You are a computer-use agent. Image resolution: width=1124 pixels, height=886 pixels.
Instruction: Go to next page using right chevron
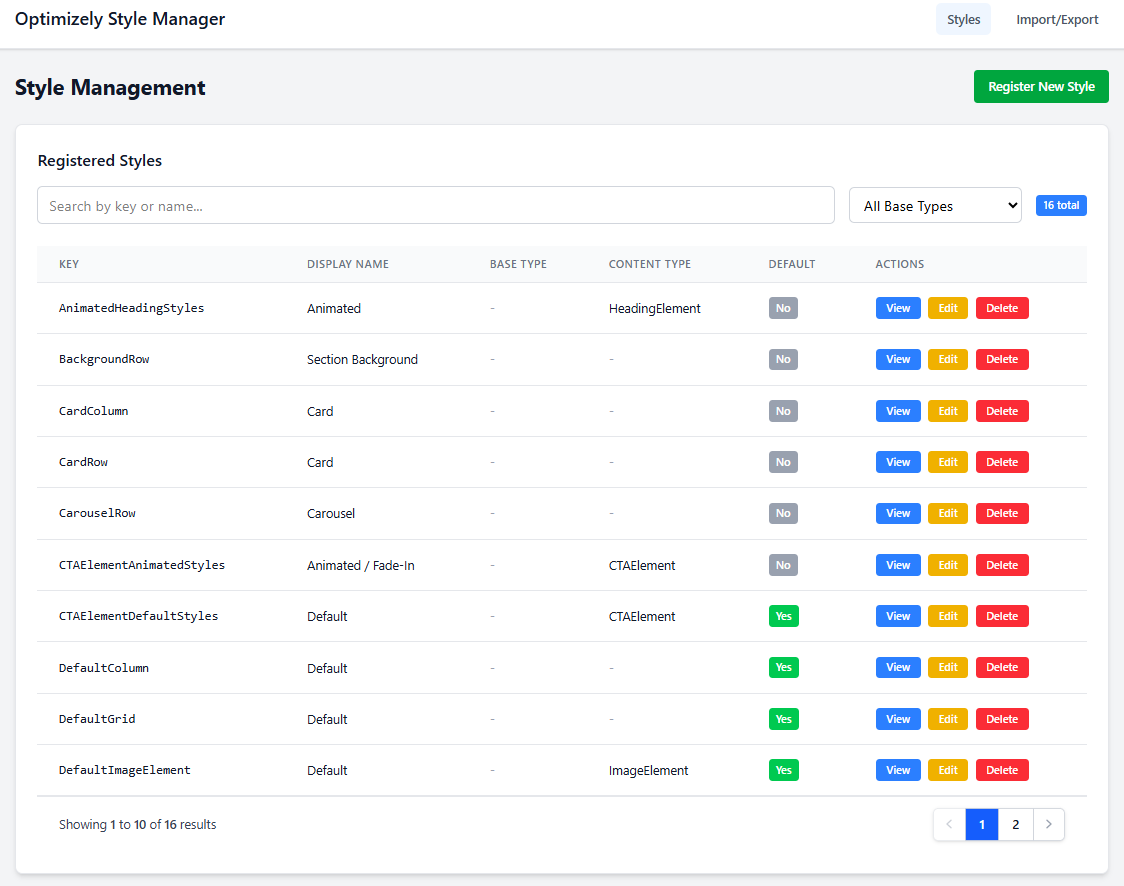pos(1048,825)
